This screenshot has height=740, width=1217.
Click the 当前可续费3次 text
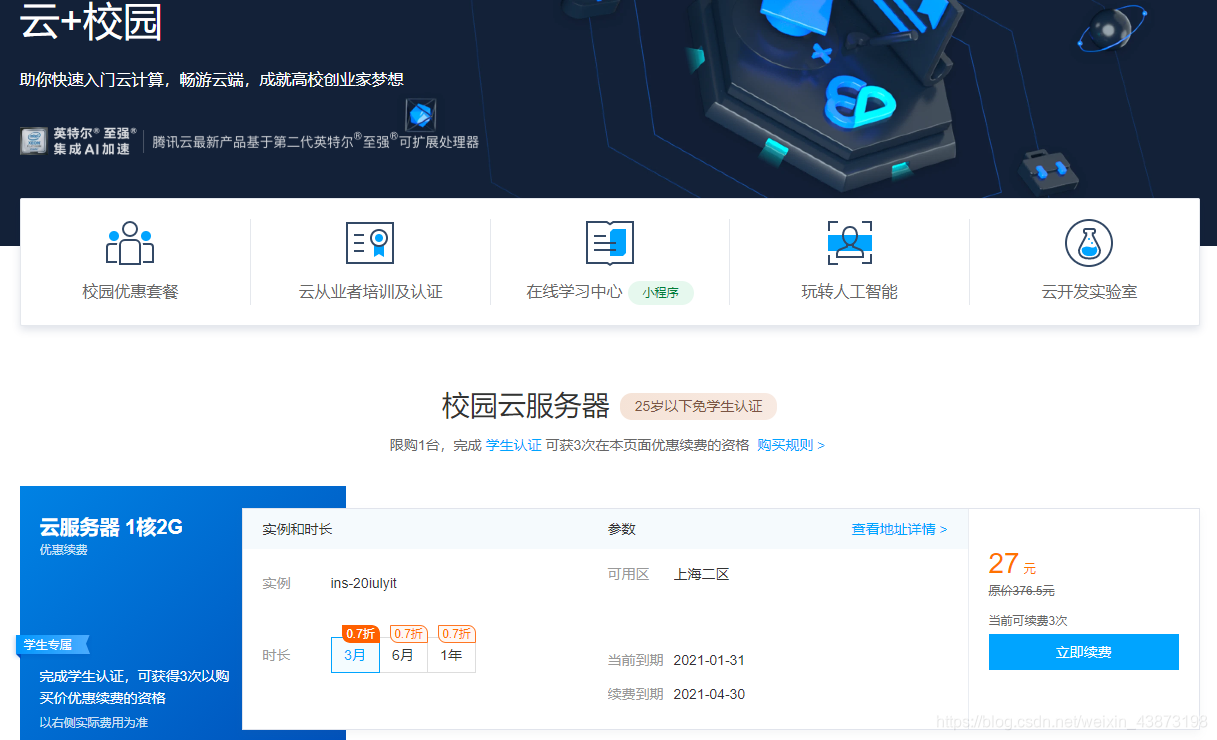point(1028,621)
